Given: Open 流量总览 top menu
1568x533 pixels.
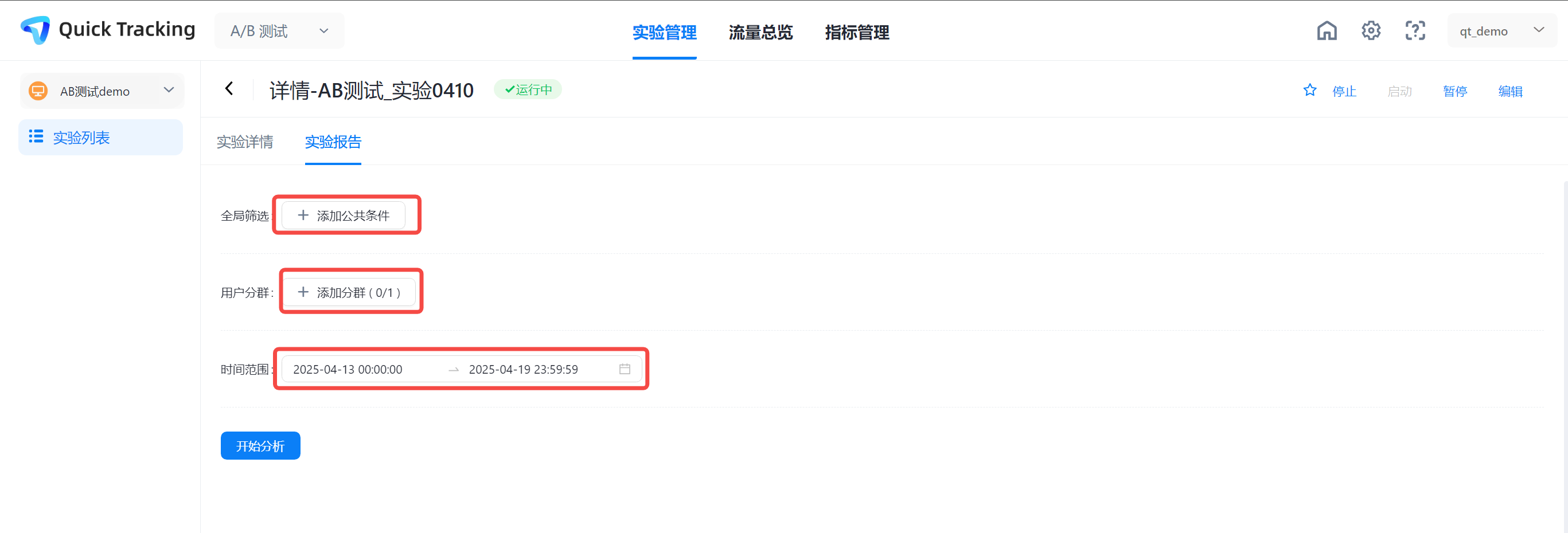Looking at the screenshot, I should pyautogui.click(x=760, y=32).
